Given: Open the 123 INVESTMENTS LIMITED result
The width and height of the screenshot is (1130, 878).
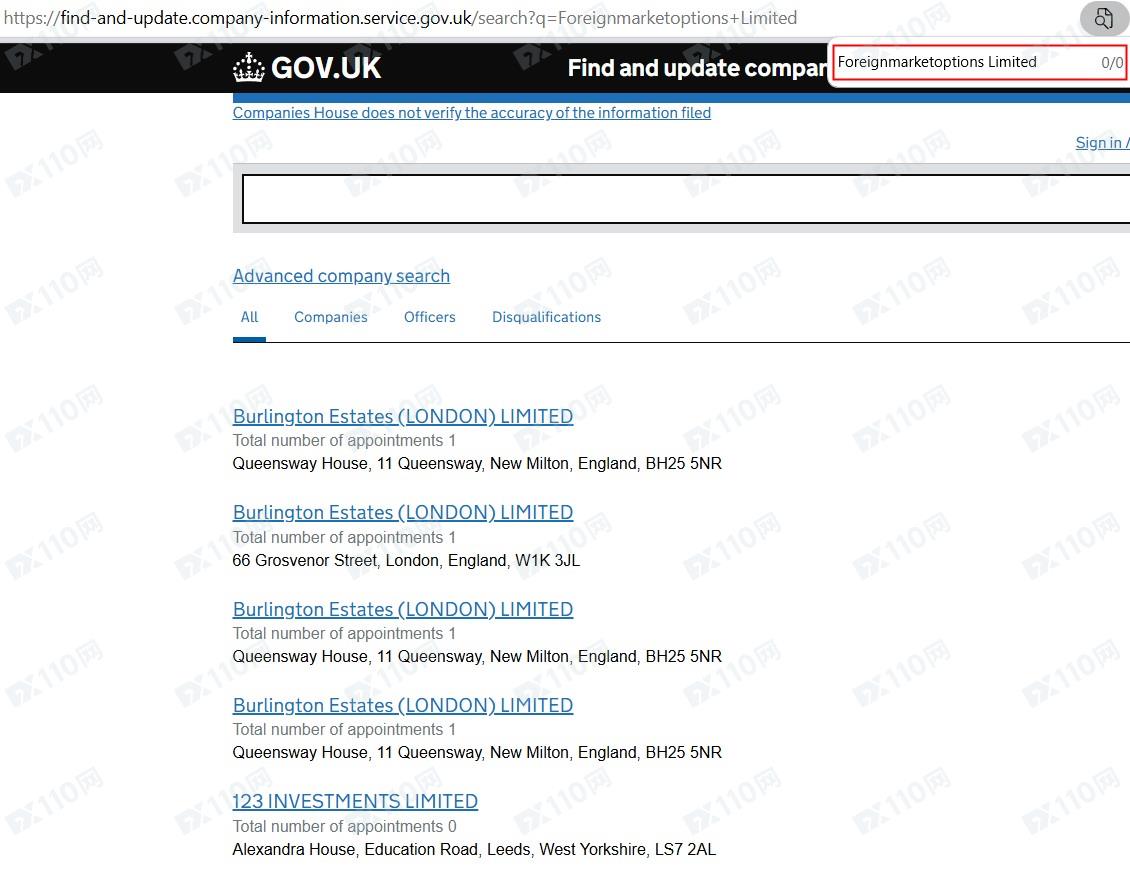Looking at the screenshot, I should [355, 801].
